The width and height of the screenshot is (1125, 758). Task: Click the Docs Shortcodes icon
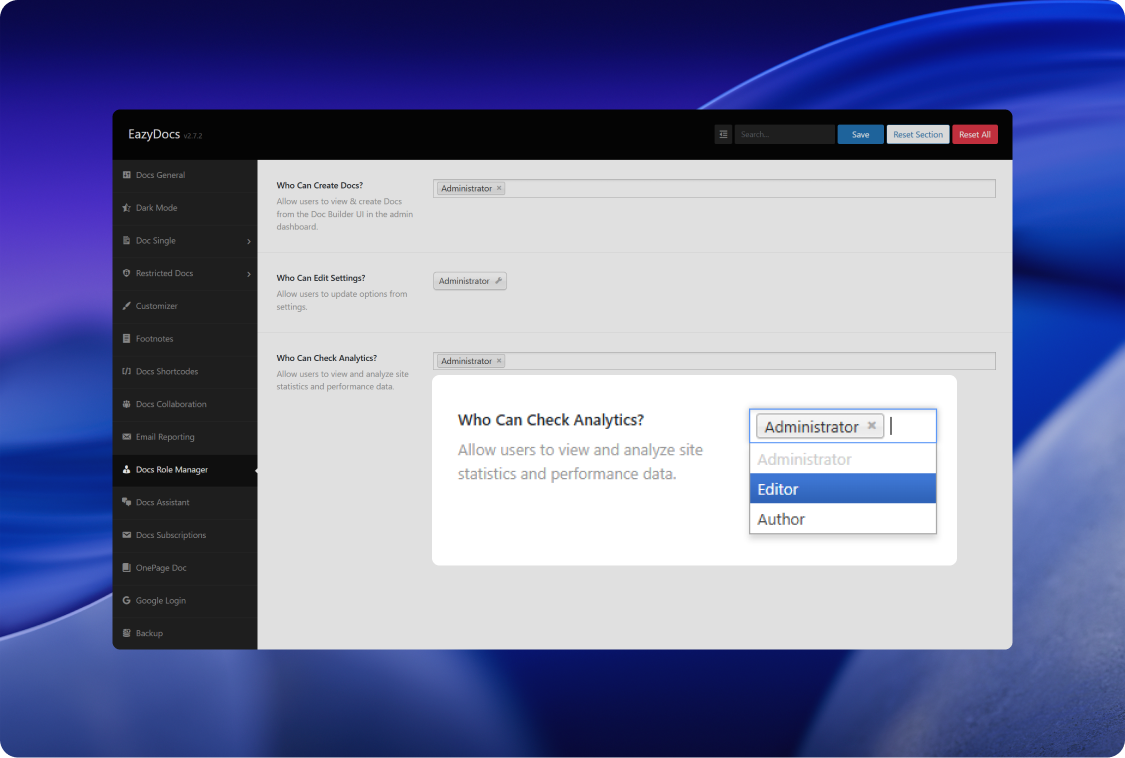pyautogui.click(x=126, y=372)
